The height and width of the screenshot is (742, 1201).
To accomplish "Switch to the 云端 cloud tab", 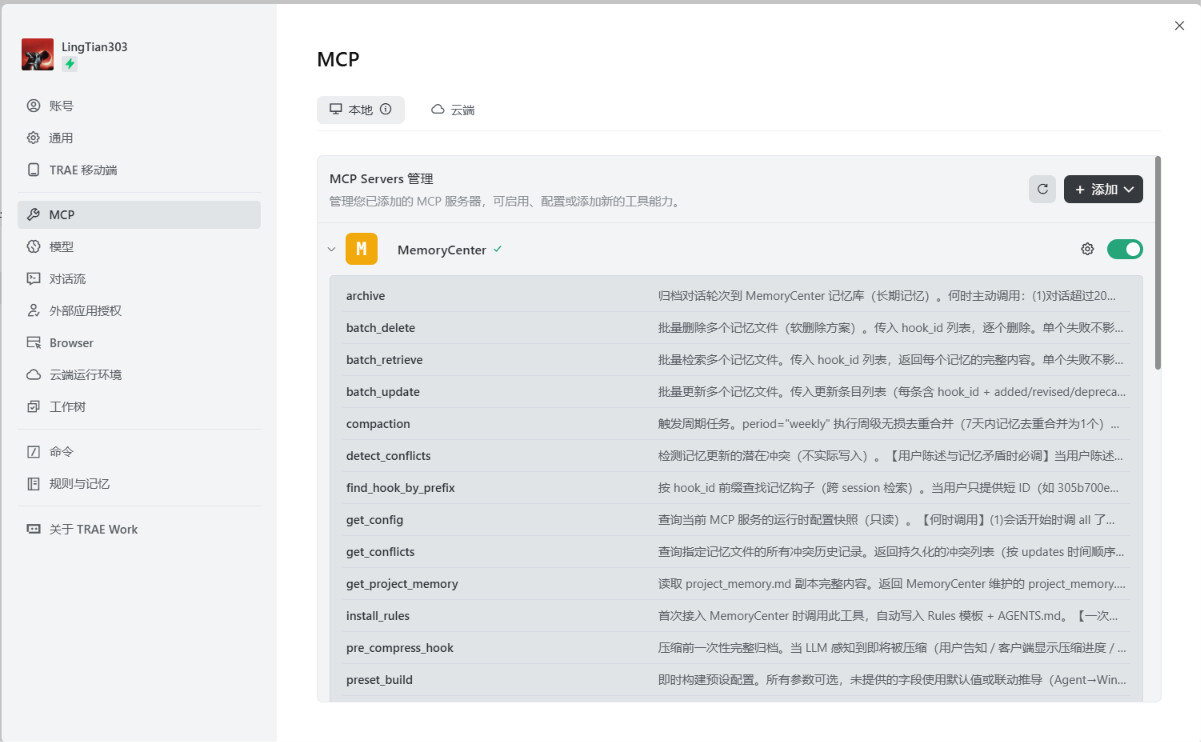I will pyautogui.click(x=453, y=110).
